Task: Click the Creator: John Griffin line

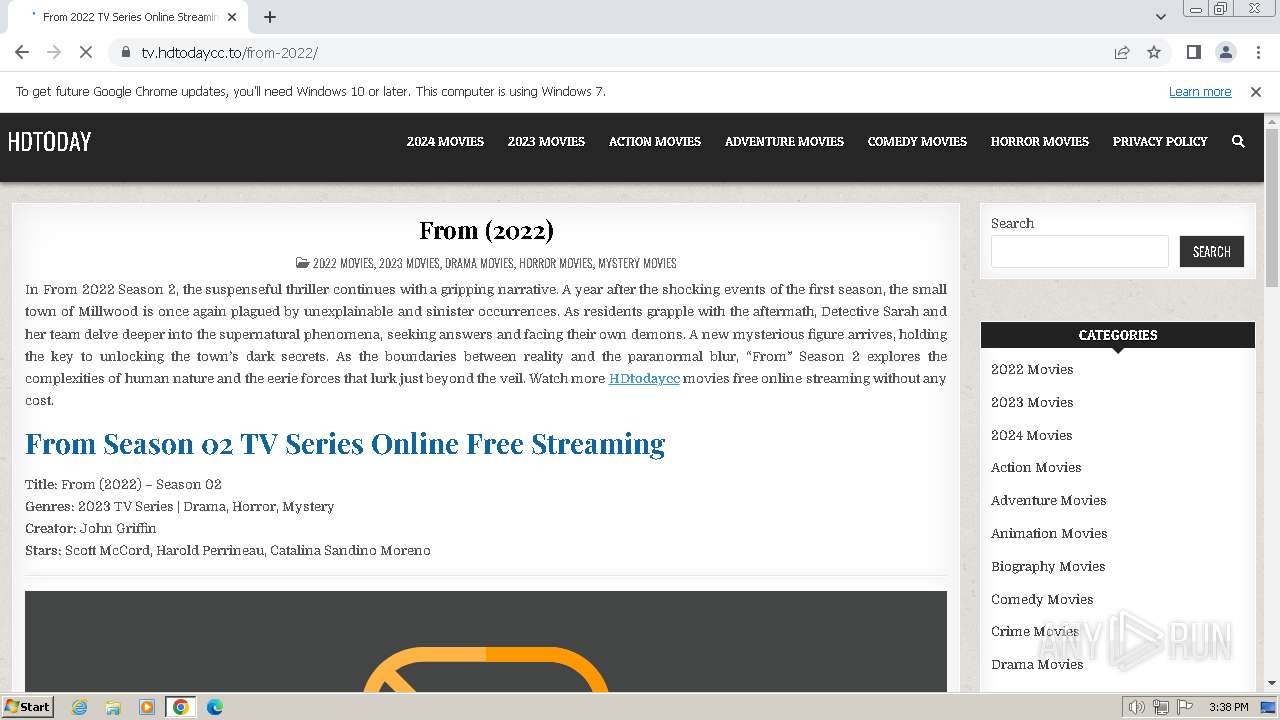Action: (91, 528)
